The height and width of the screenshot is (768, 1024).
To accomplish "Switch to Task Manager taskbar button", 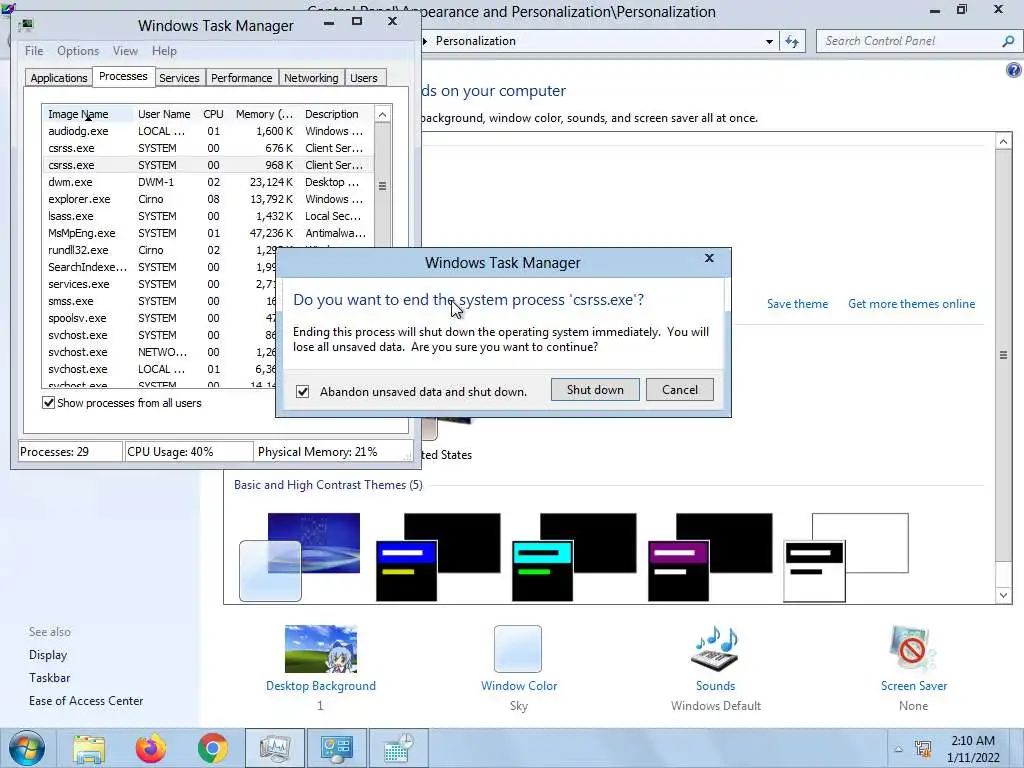I will 275,748.
